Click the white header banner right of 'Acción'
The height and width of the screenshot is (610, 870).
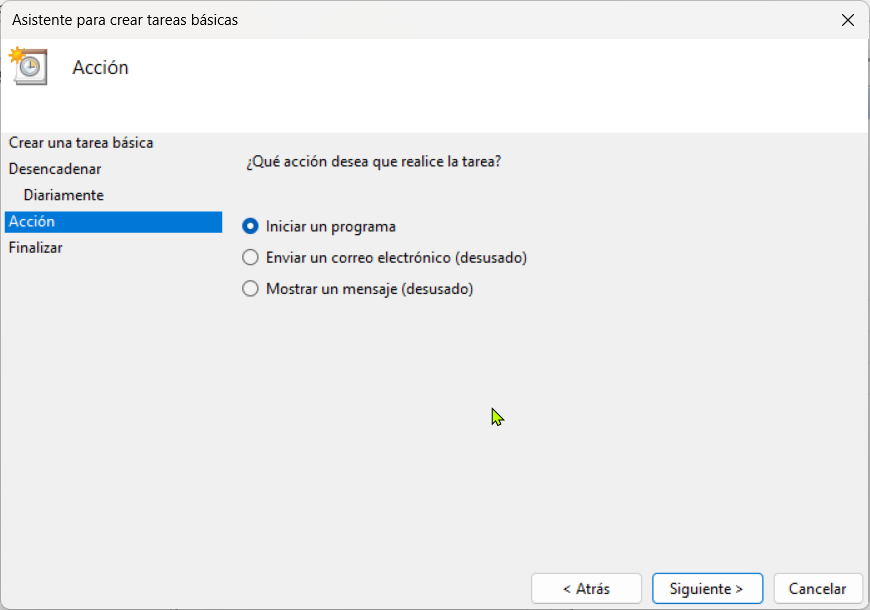click(x=500, y=85)
